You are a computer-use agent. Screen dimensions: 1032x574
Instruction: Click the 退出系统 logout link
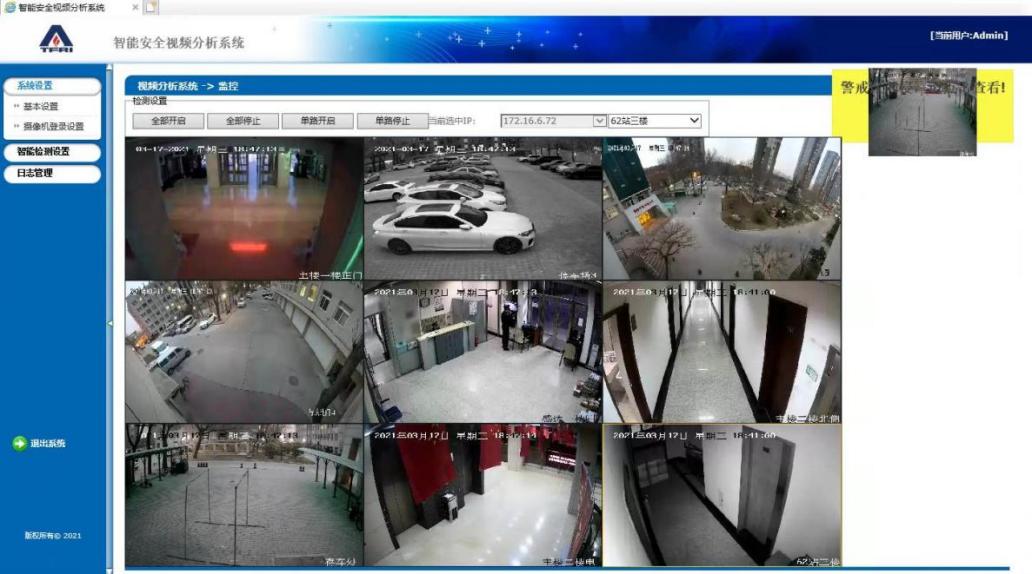click(x=48, y=443)
